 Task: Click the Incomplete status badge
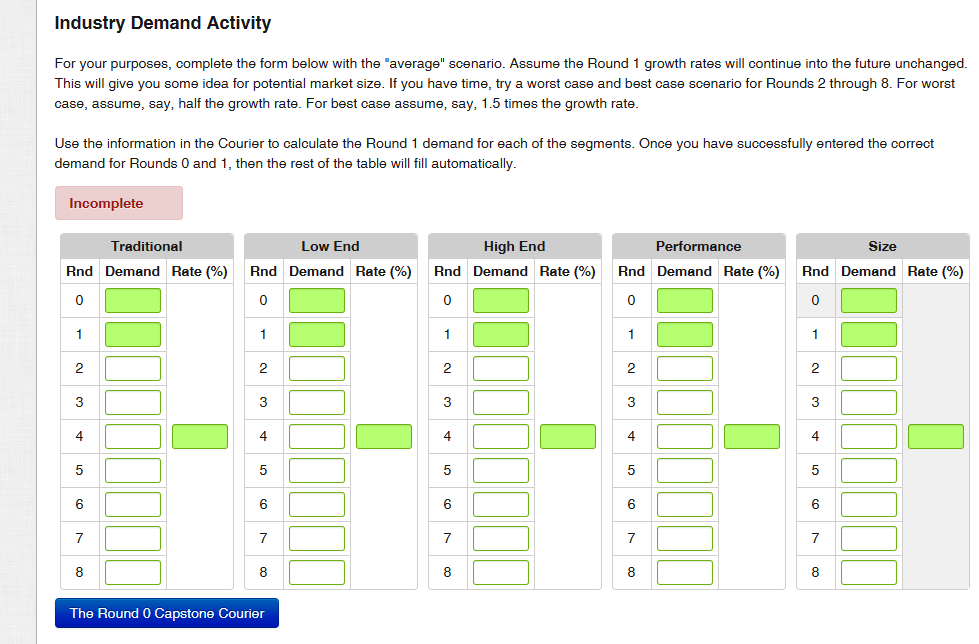point(118,203)
